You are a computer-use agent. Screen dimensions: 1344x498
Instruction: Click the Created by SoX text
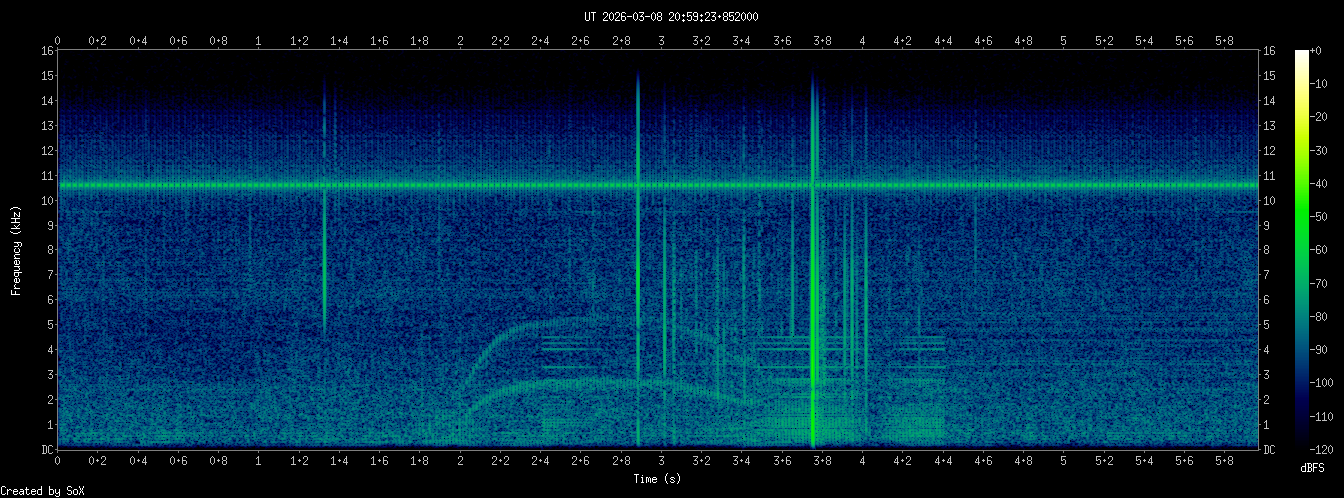42,491
